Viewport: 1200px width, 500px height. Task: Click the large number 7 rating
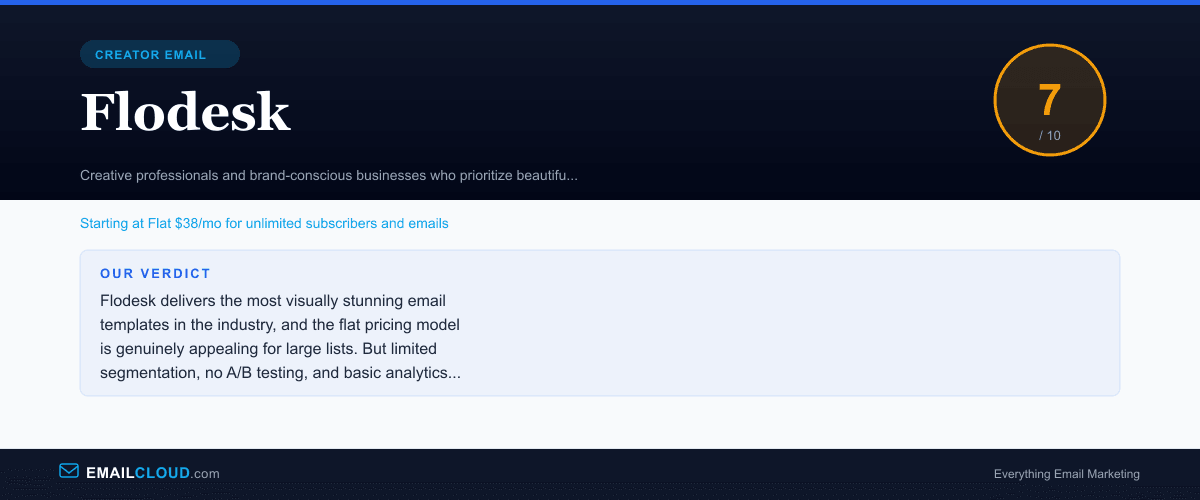coord(1049,101)
